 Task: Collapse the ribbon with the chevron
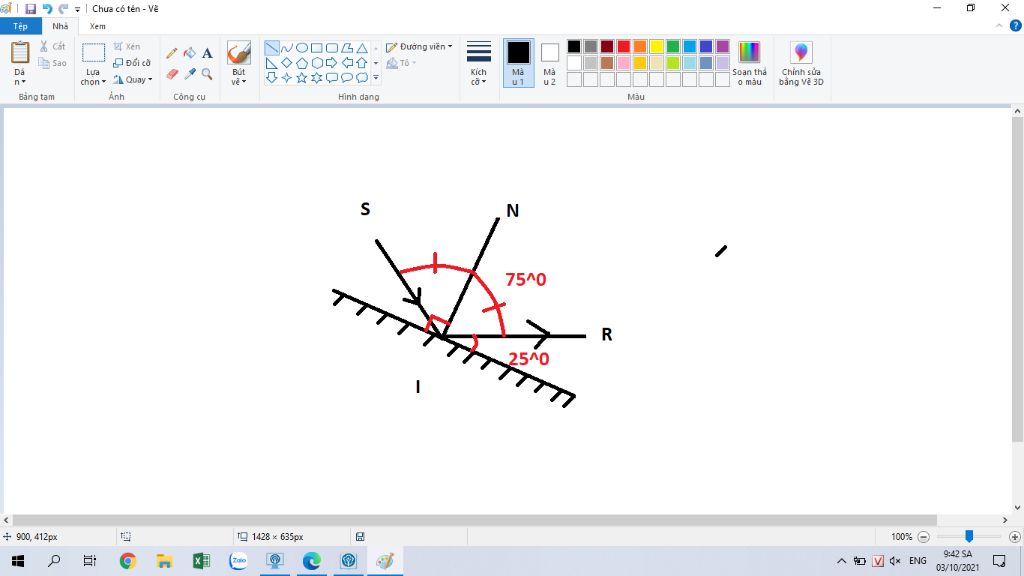[x=999, y=26]
